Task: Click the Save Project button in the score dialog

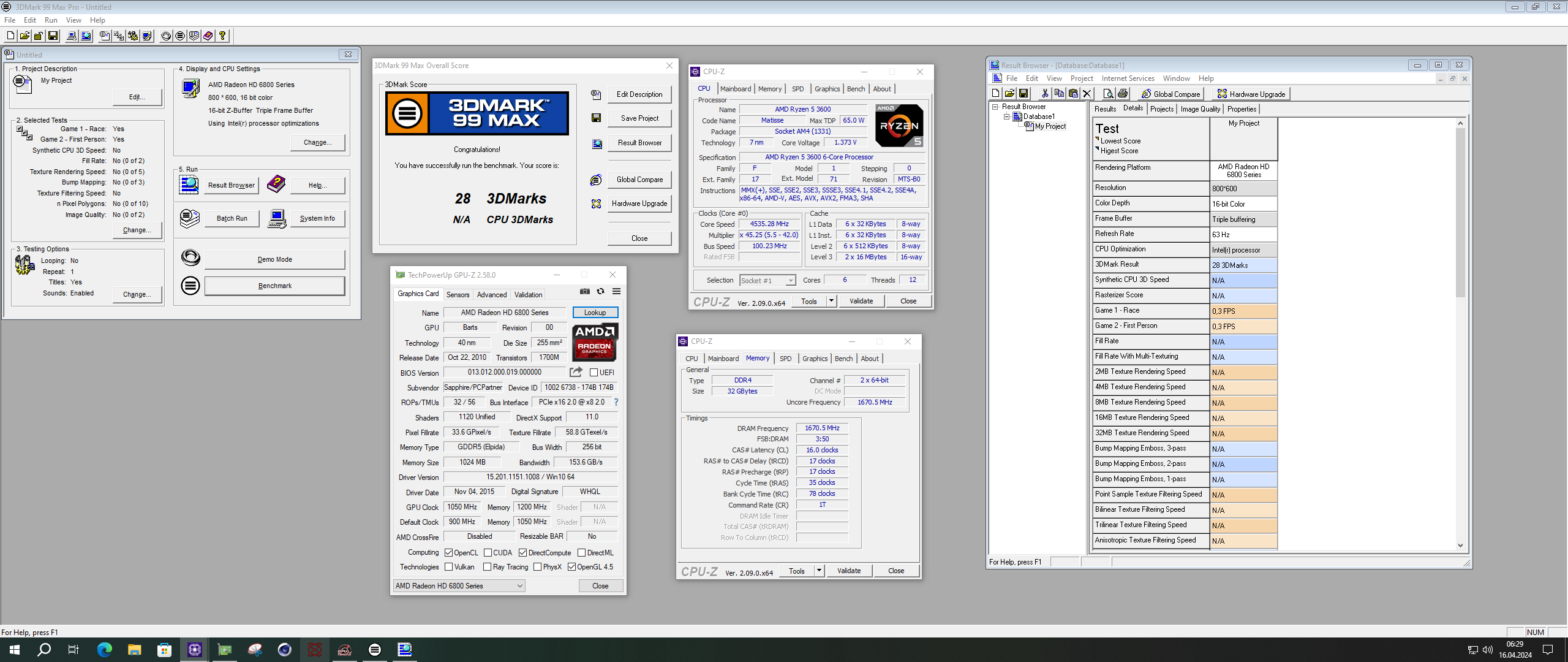Action: click(x=639, y=118)
